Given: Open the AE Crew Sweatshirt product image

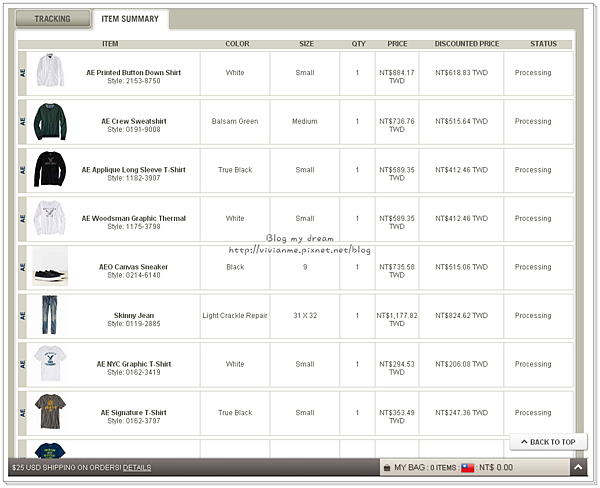Looking at the screenshot, I should click(50, 121).
